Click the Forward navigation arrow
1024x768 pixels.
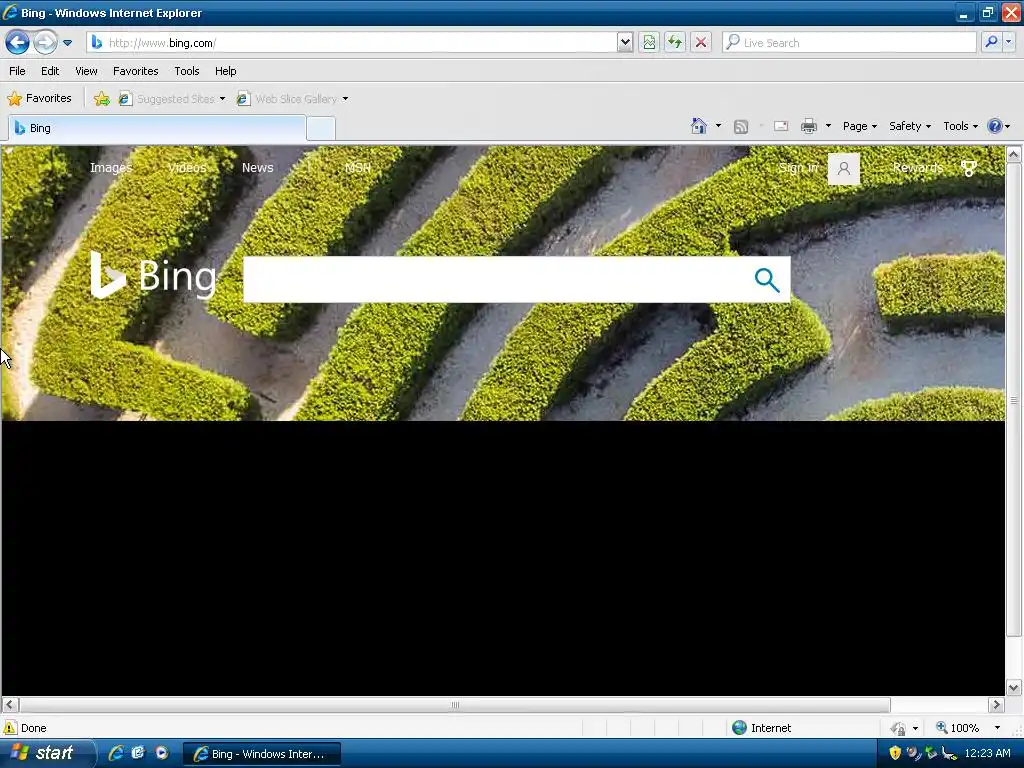coord(45,42)
